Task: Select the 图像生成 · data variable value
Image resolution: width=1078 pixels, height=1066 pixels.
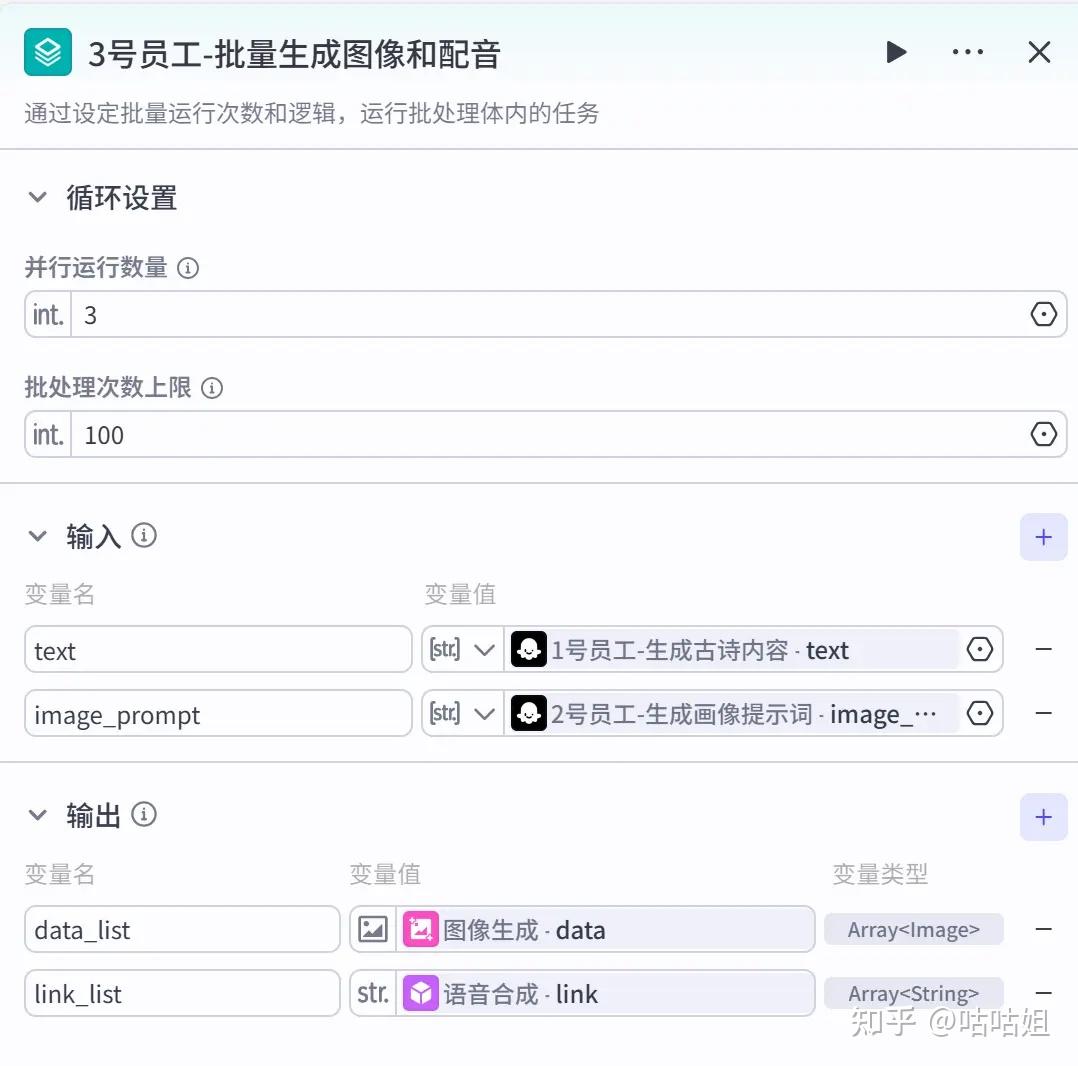Action: click(x=605, y=930)
